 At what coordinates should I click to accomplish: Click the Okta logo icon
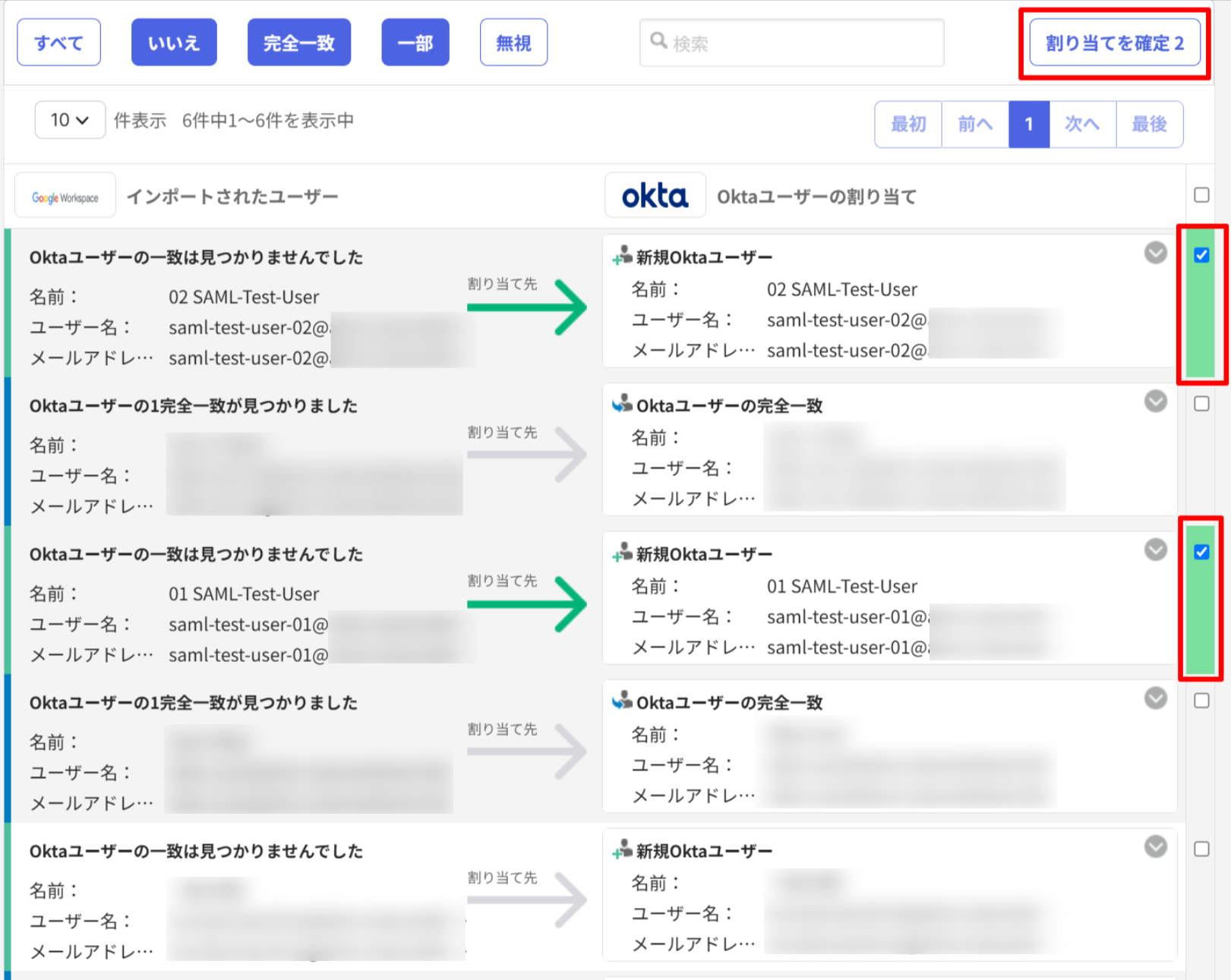tap(655, 195)
